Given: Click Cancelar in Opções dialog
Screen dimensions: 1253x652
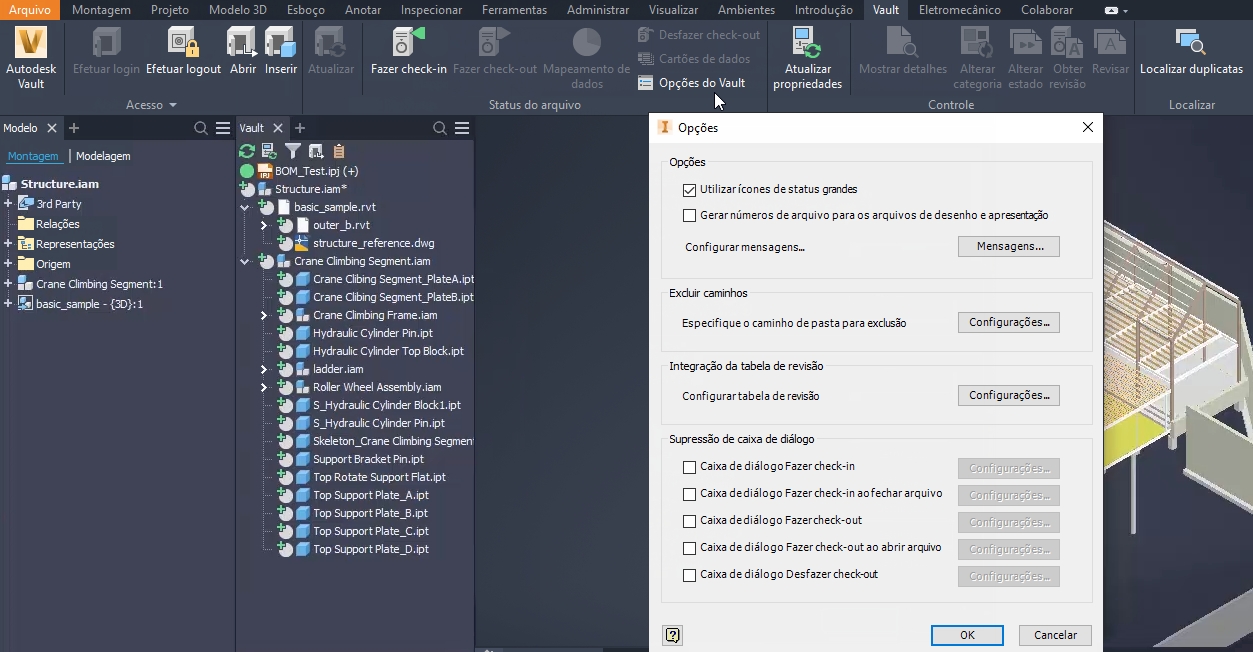Looking at the screenshot, I should coord(1055,635).
